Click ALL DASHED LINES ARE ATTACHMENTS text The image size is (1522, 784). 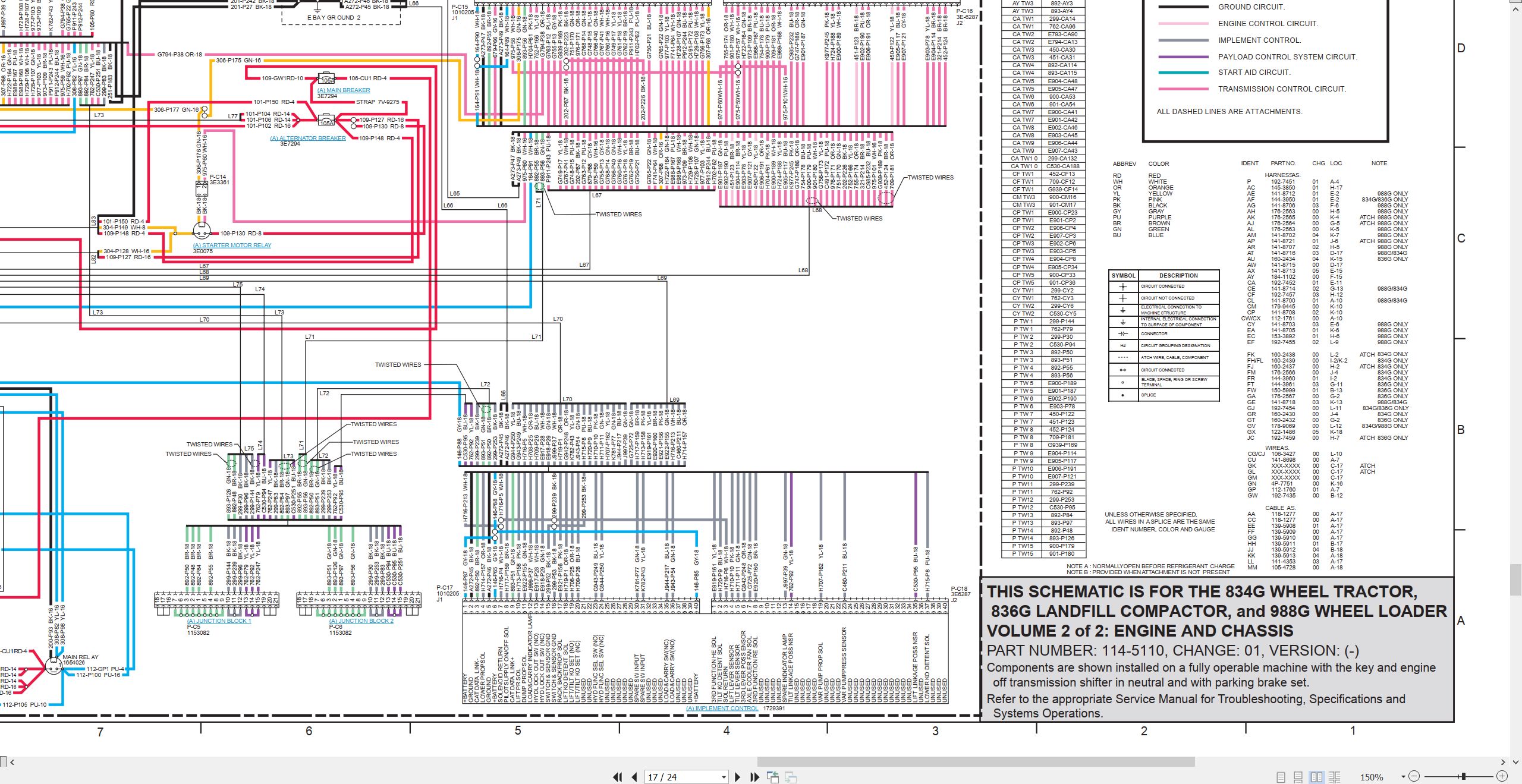[x=1229, y=112]
